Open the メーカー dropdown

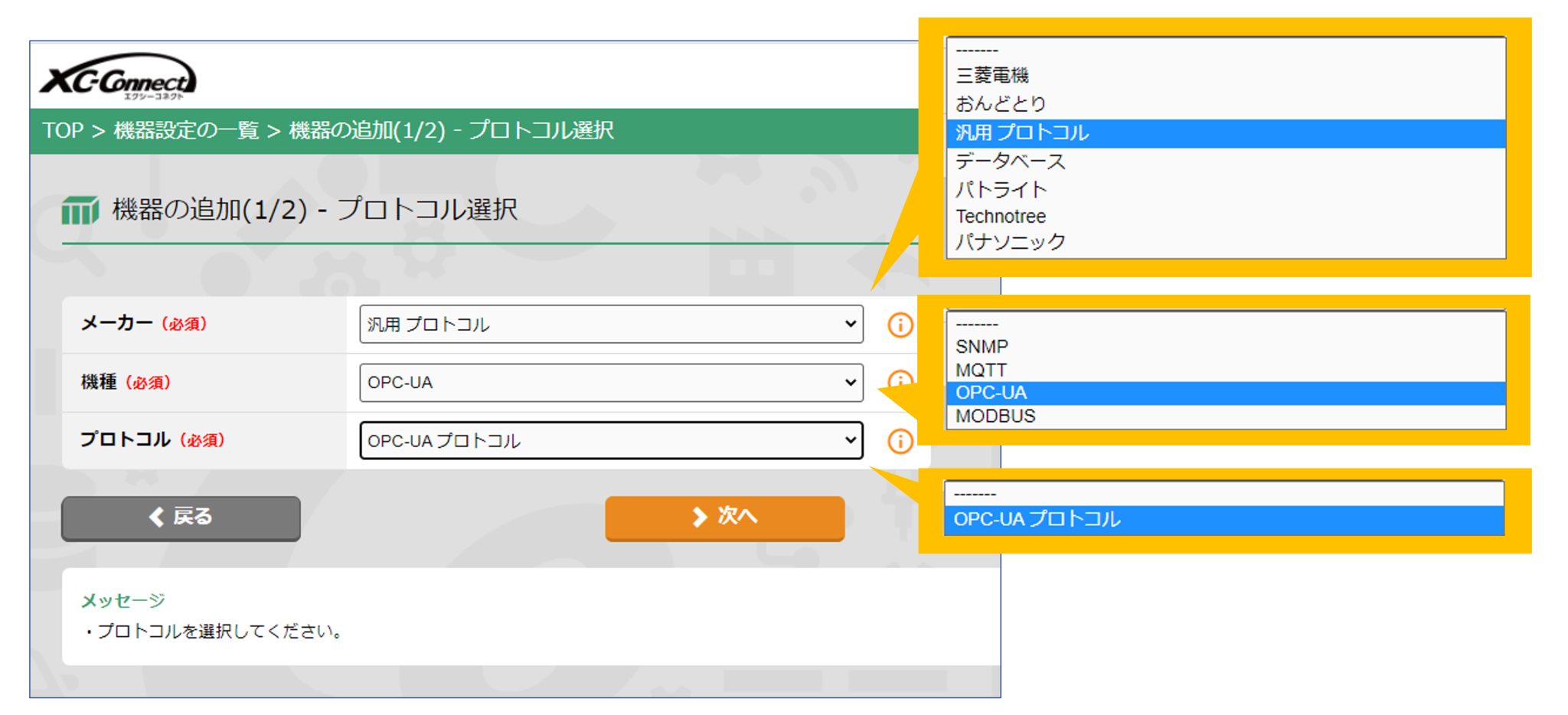click(x=610, y=324)
